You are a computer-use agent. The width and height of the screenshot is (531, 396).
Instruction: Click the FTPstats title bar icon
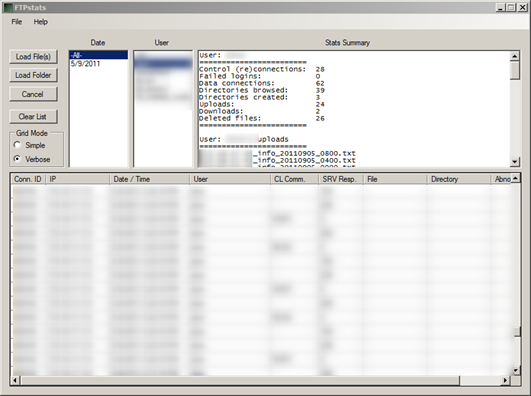(x=8, y=7)
